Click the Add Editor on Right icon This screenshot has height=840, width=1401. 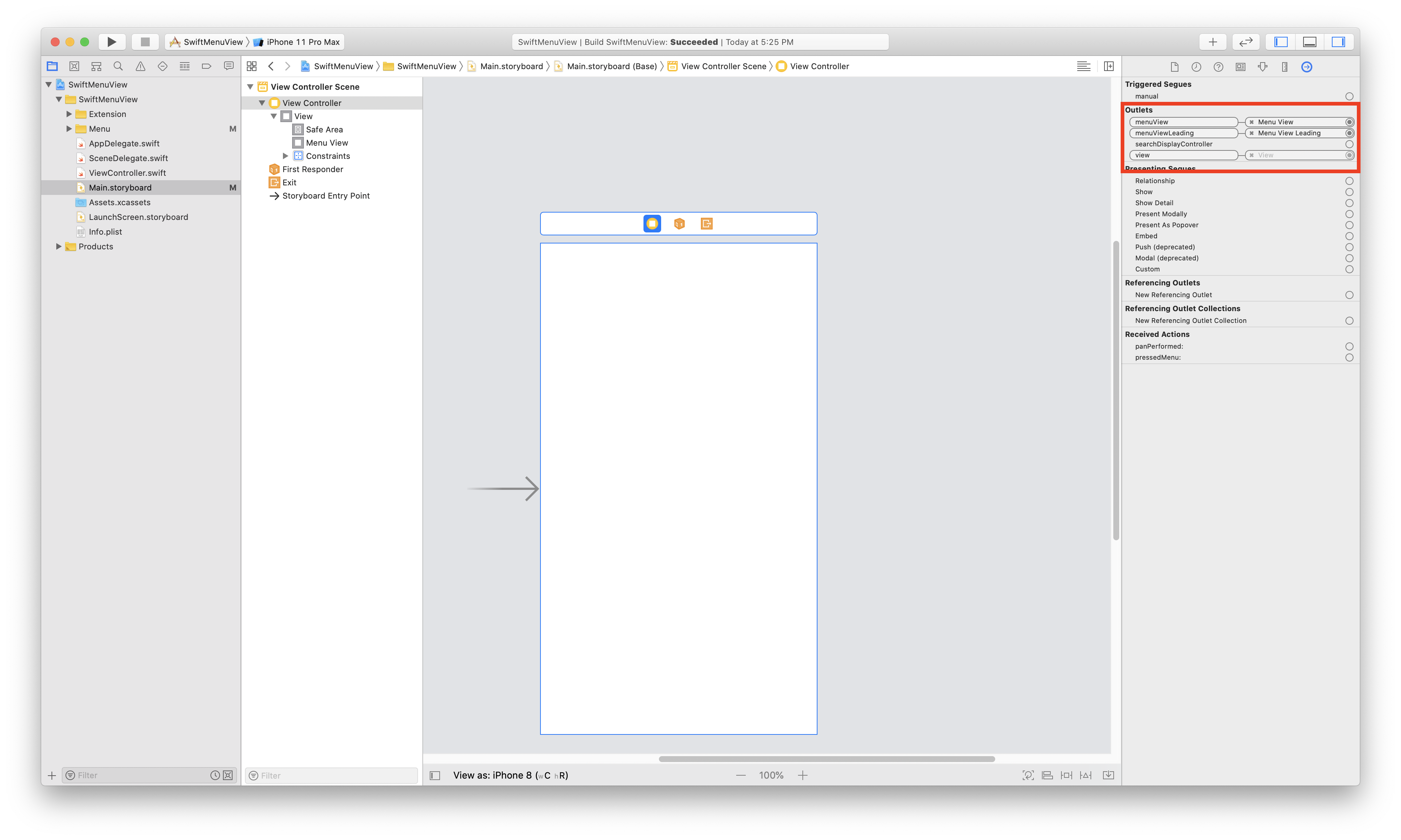(1109, 66)
